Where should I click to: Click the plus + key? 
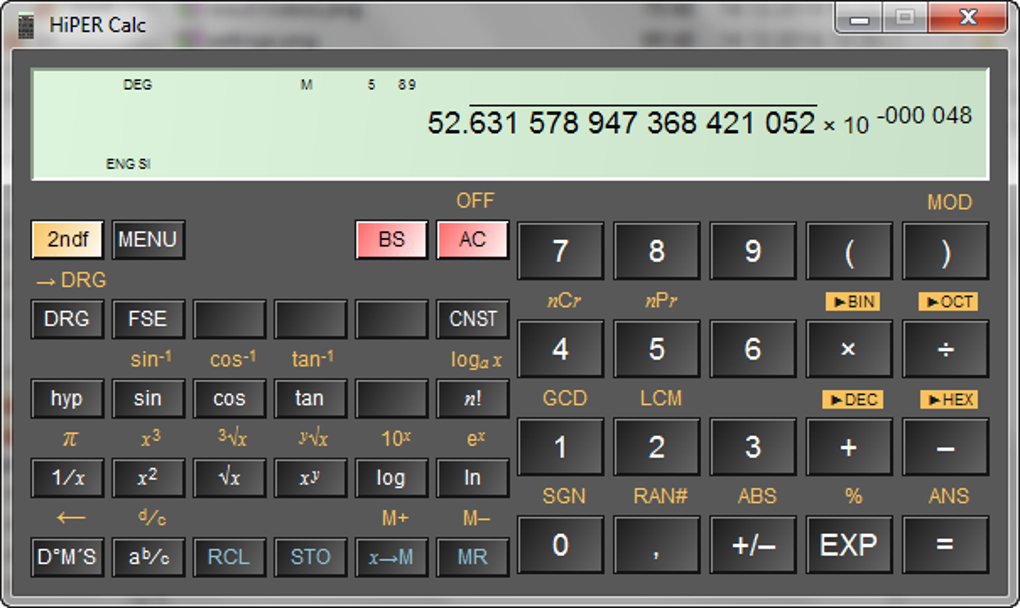pyautogui.click(x=849, y=447)
